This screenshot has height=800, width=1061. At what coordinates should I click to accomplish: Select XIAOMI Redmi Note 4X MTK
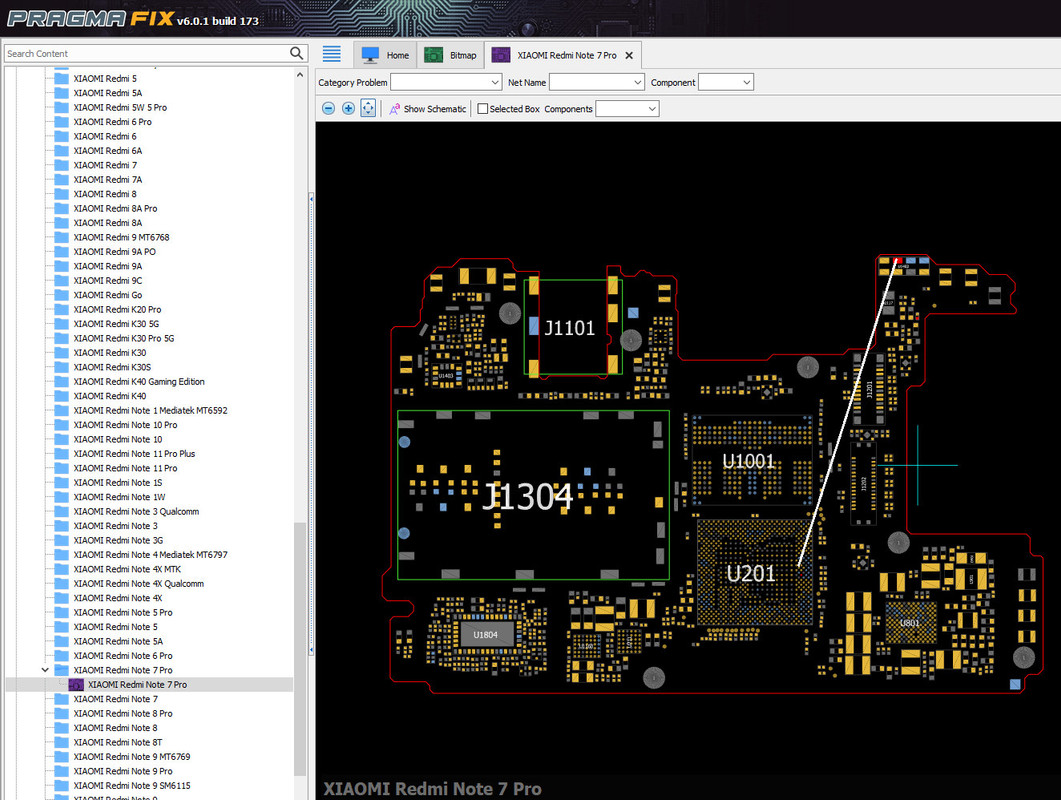127,569
